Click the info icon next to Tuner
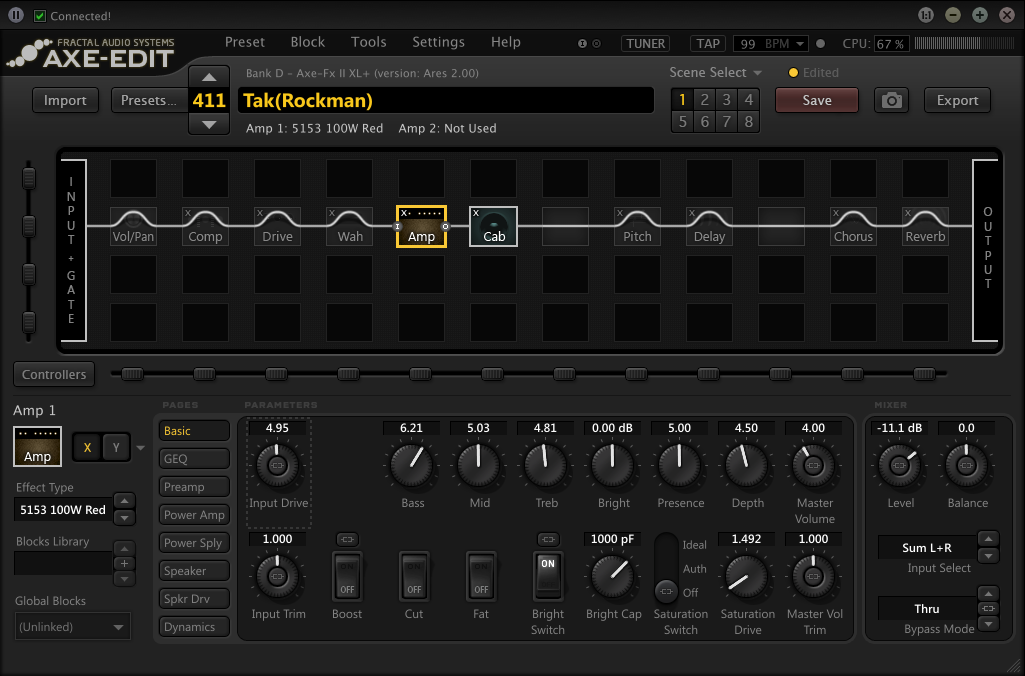 [582, 44]
